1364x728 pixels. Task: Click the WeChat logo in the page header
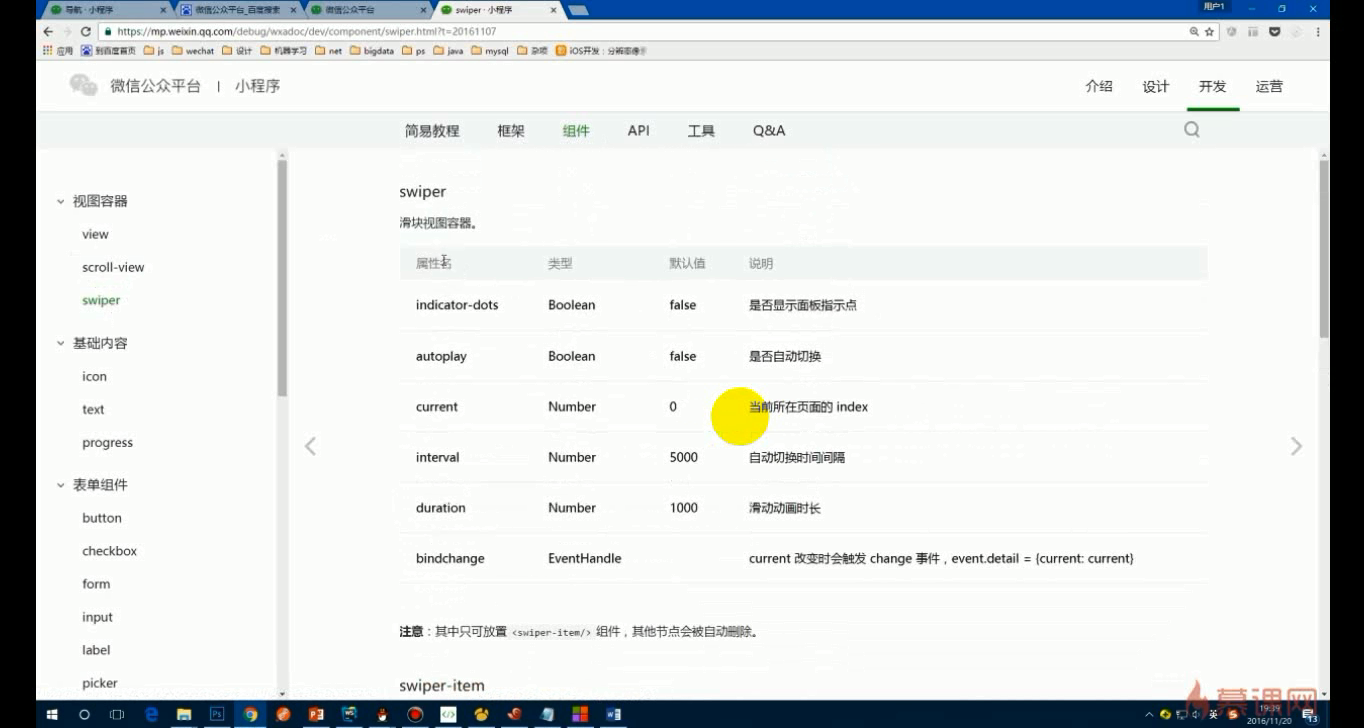pos(83,86)
